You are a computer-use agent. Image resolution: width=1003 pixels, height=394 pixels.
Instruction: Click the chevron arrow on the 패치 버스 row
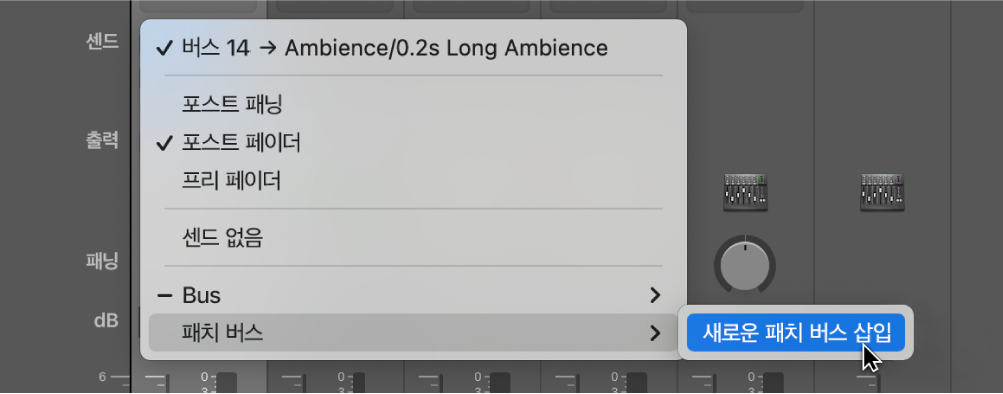click(x=654, y=333)
